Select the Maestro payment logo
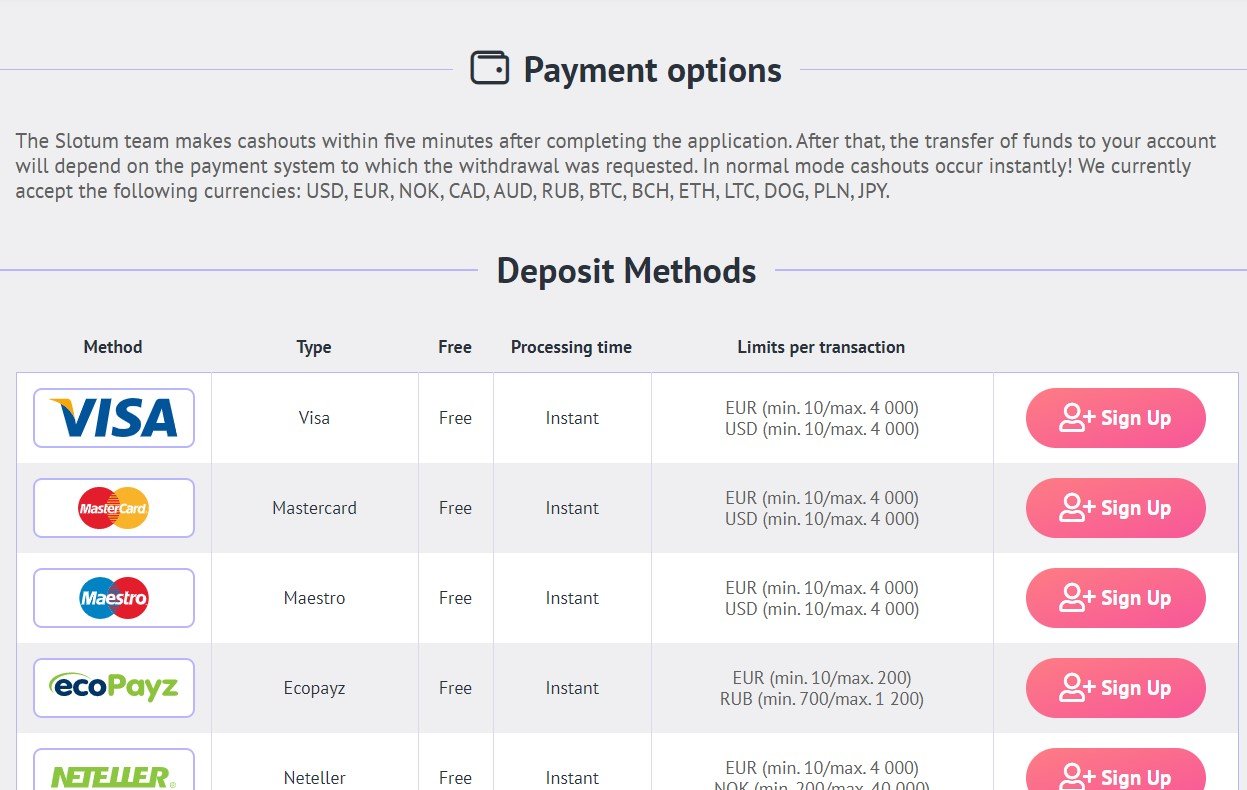 tap(114, 598)
